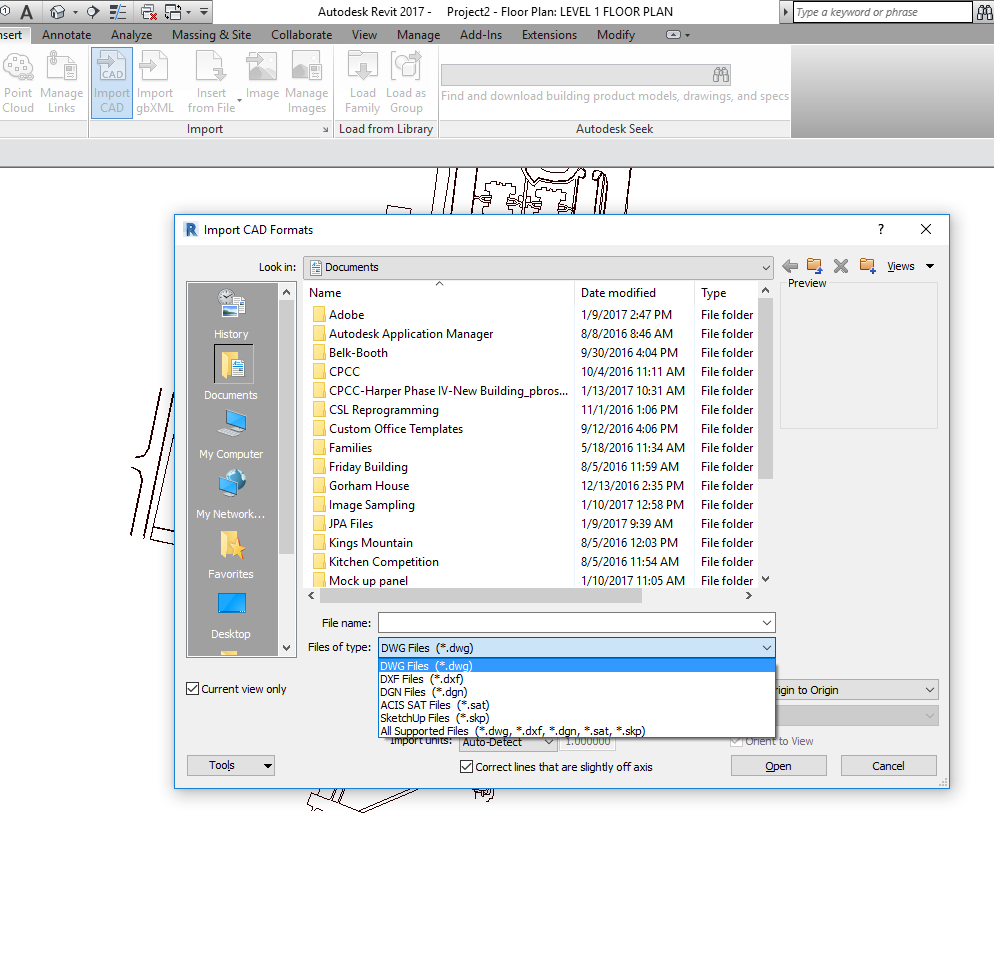
Task: Choose All Supported Files option
Action: (x=576, y=731)
